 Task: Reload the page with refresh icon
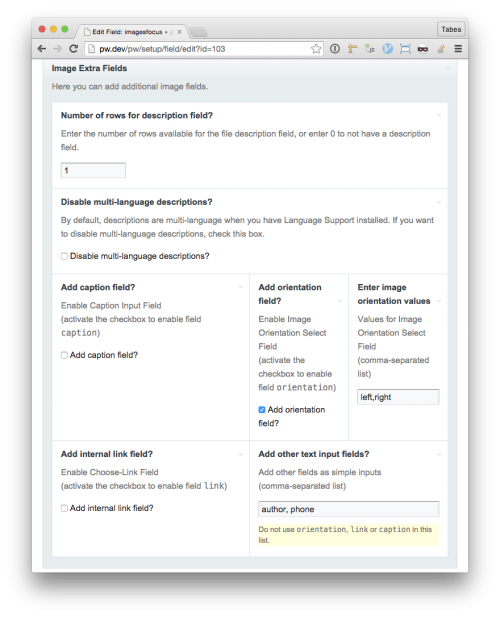(73, 49)
